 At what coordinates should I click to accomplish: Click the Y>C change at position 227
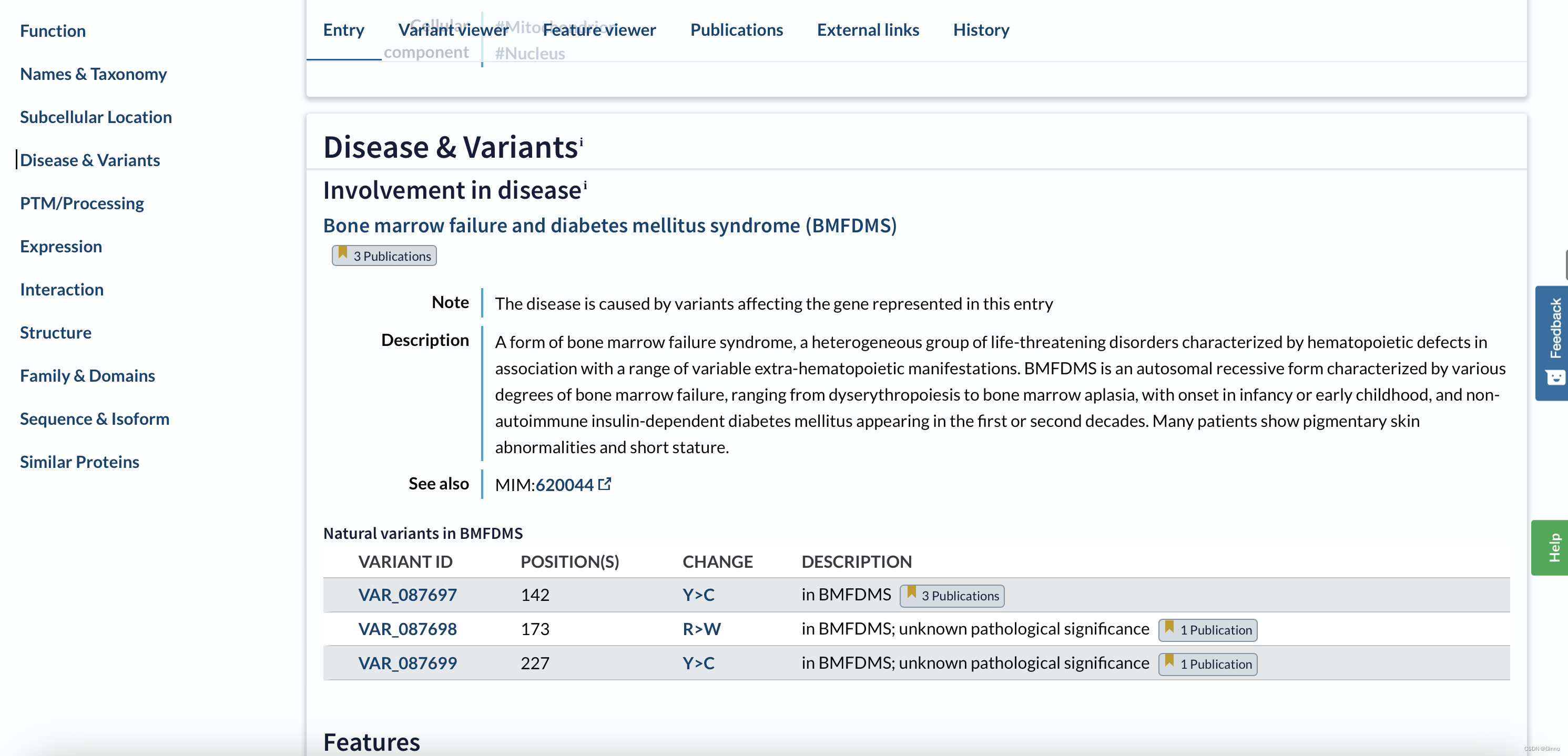pyautogui.click(x=698, y=663)
